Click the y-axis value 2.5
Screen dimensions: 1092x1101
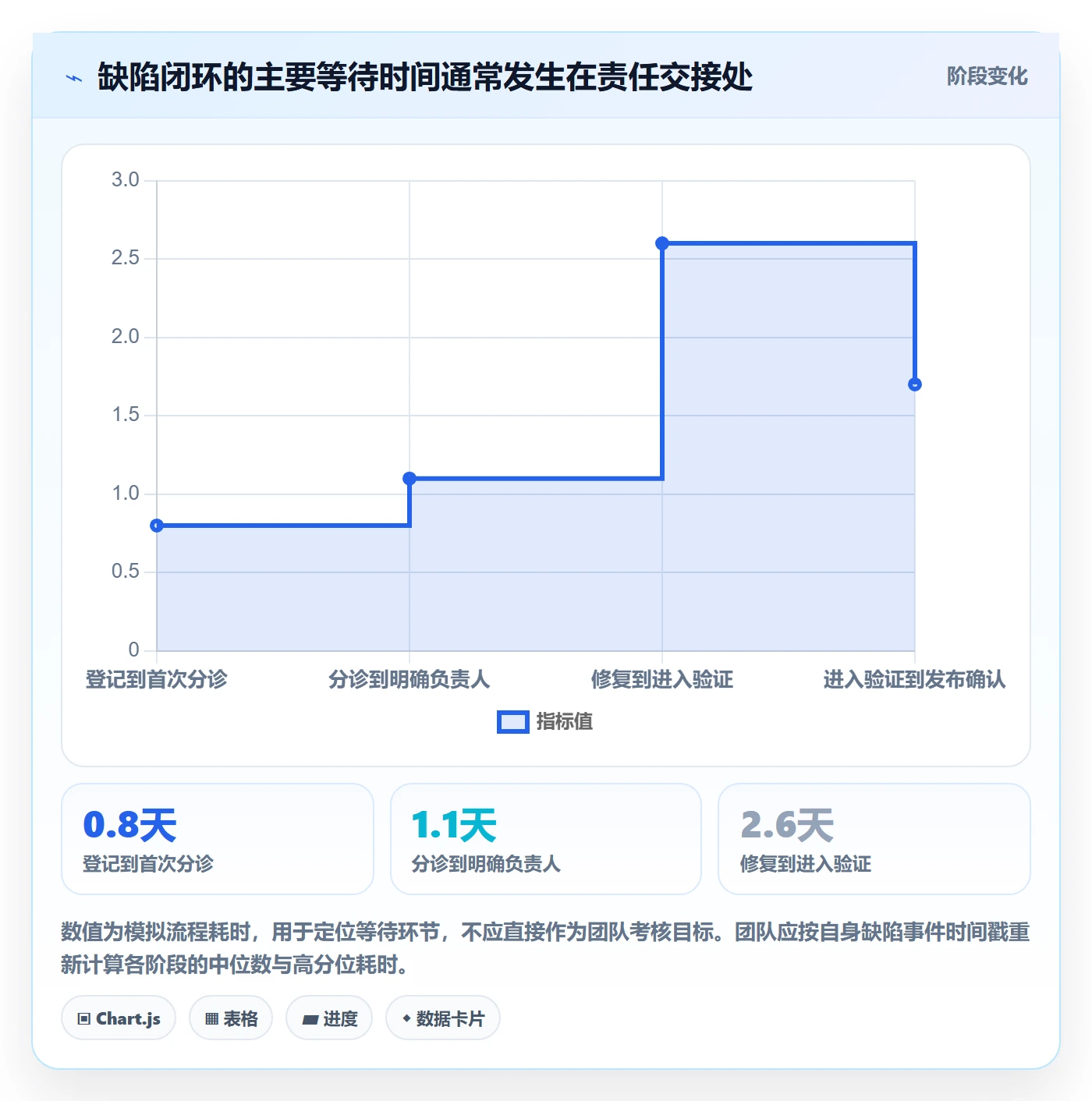126,258
